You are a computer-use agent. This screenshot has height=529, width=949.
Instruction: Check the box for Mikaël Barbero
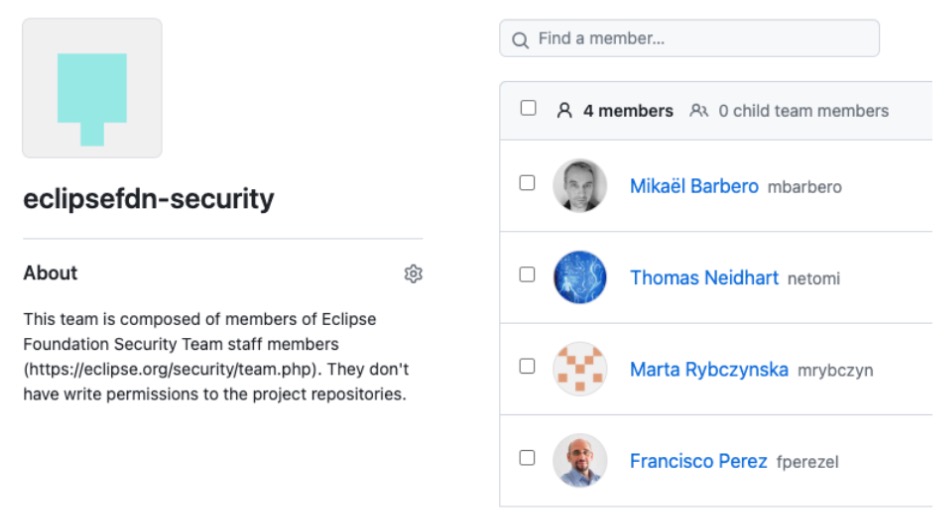[x=527, y=184]
